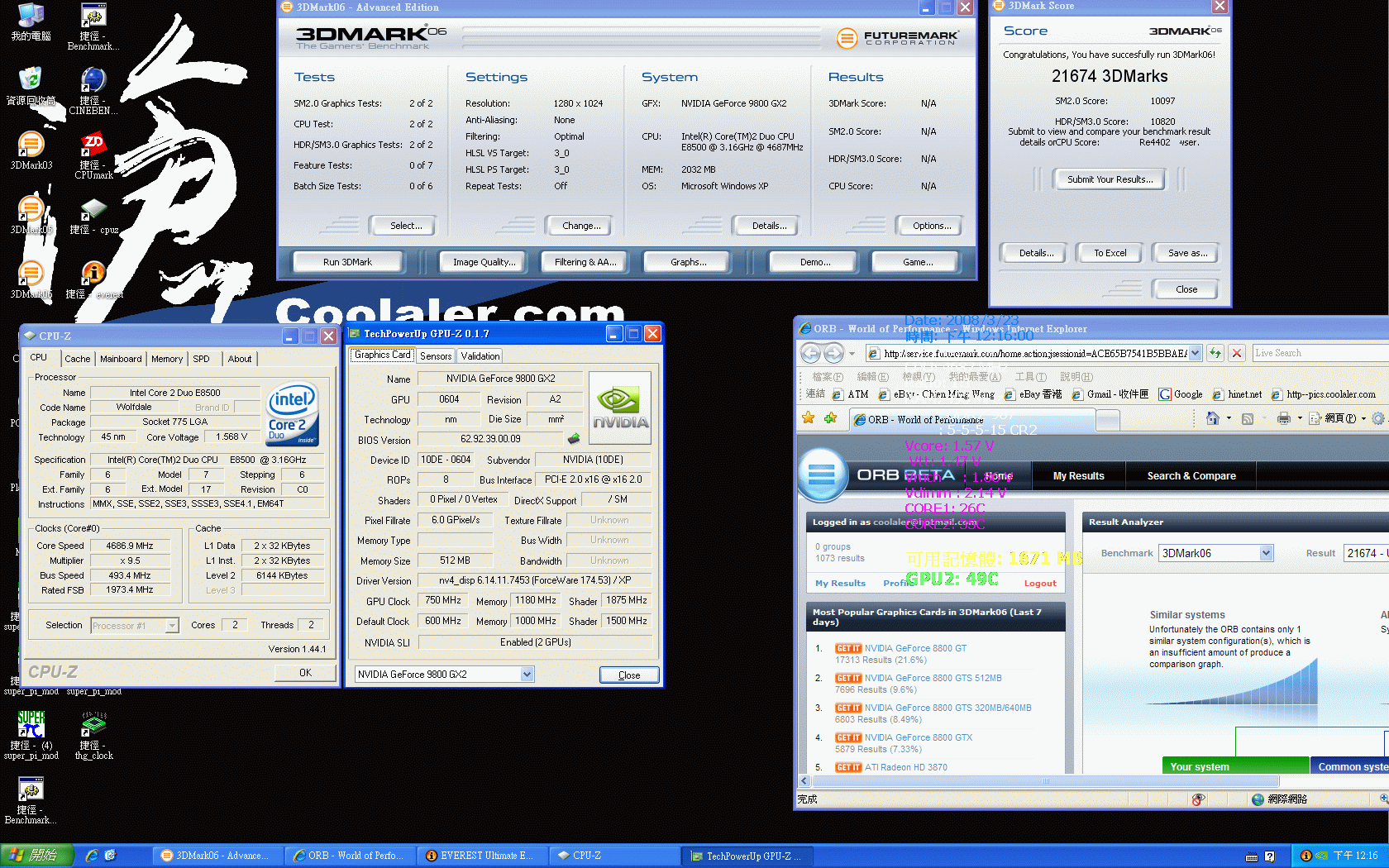This screenshot has width=1389, height=868.
Task: Open the GPU selection dropdown in GPU-Z
Action: [x=527, y=675]
